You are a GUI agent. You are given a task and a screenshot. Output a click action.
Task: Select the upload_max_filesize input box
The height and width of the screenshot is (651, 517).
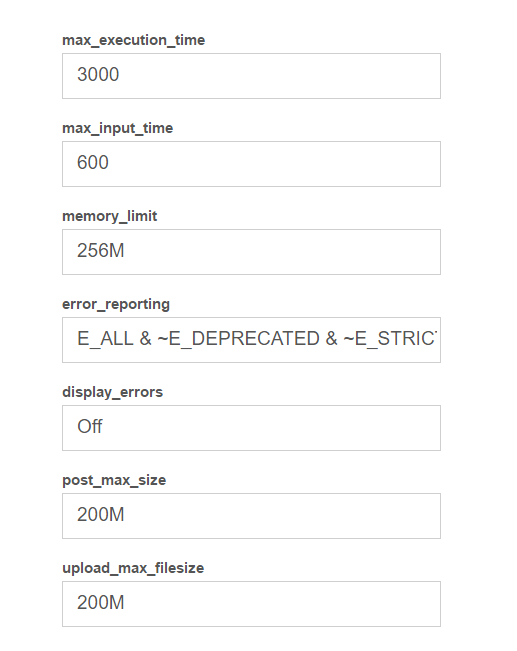(x=251, y=604)
